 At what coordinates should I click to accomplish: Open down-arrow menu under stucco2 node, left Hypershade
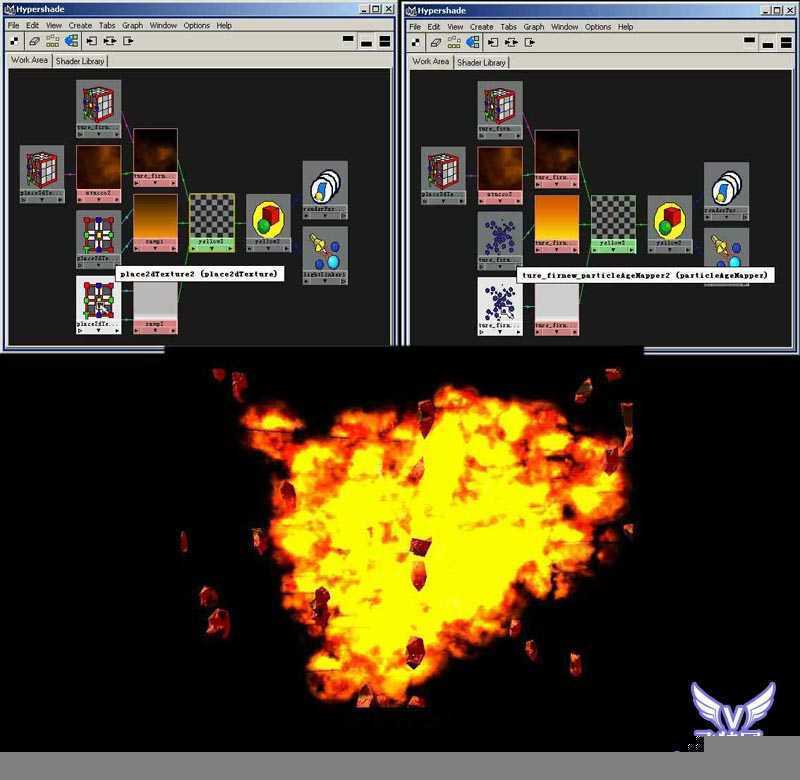coord(98,200)
